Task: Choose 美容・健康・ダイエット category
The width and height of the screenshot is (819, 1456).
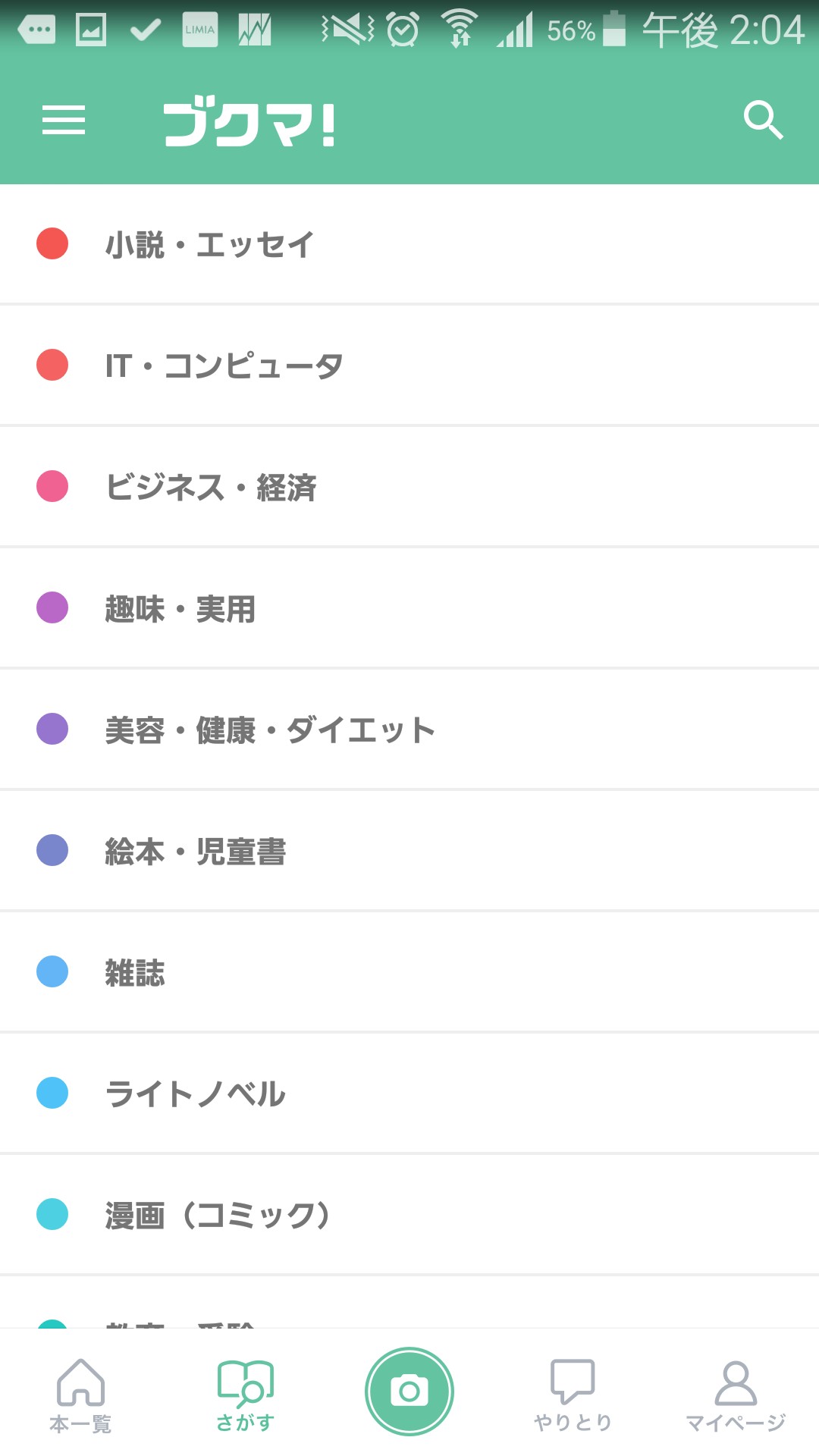Action: 270,730
